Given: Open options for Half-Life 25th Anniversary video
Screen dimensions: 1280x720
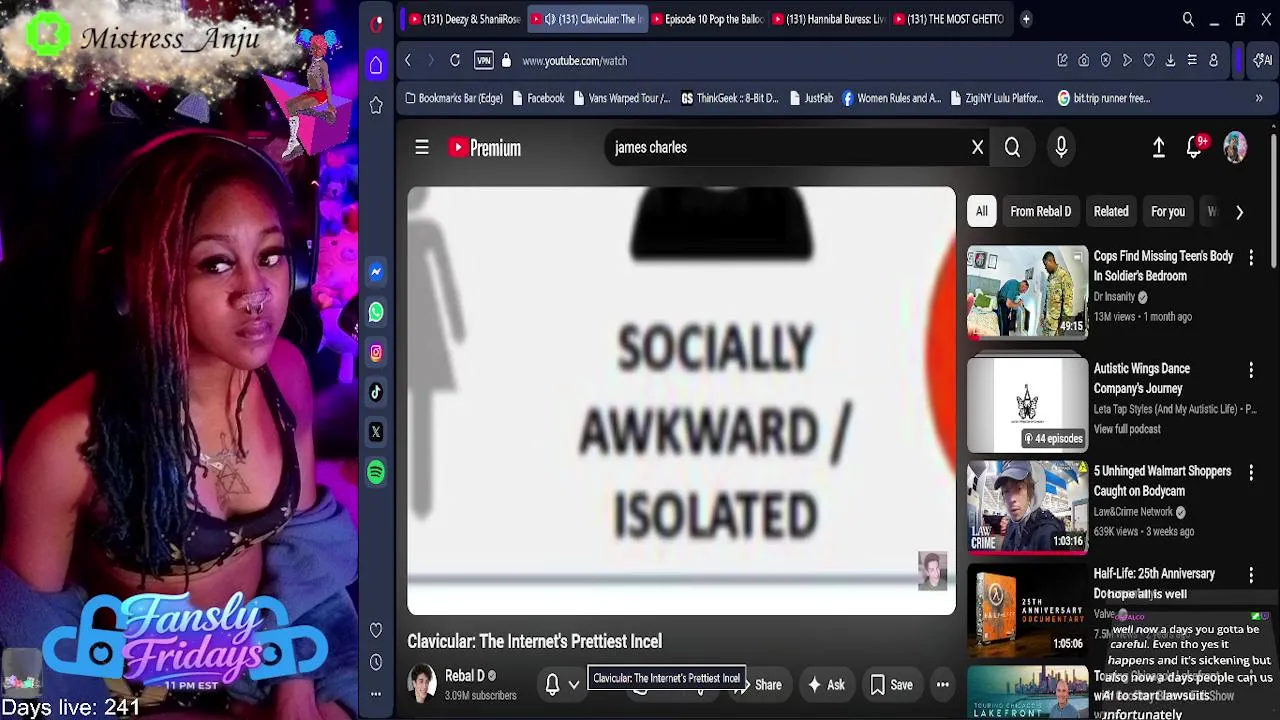Looking at the screenshot, I should (x=1251, y=575).
